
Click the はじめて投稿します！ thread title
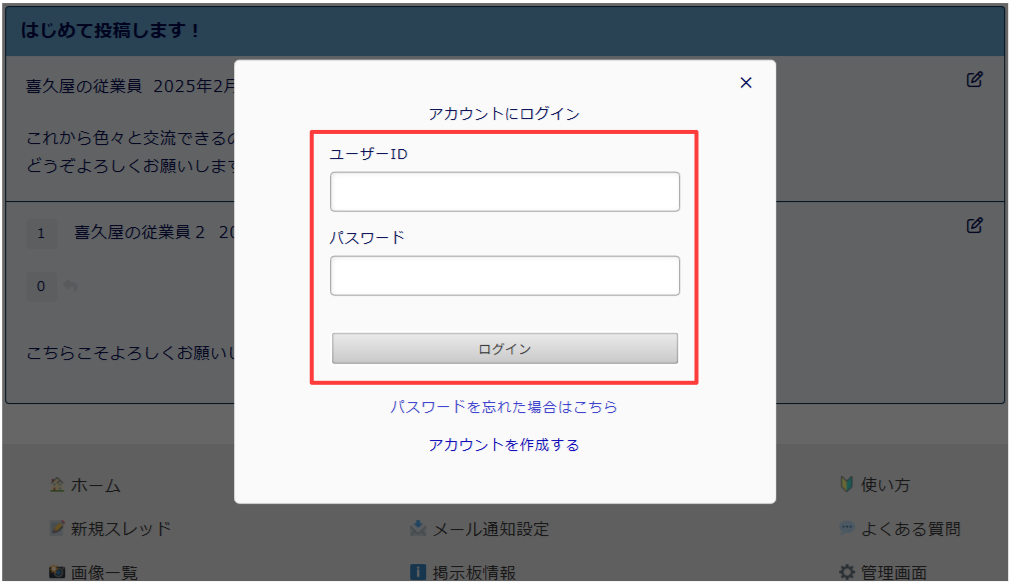point(111,31)
